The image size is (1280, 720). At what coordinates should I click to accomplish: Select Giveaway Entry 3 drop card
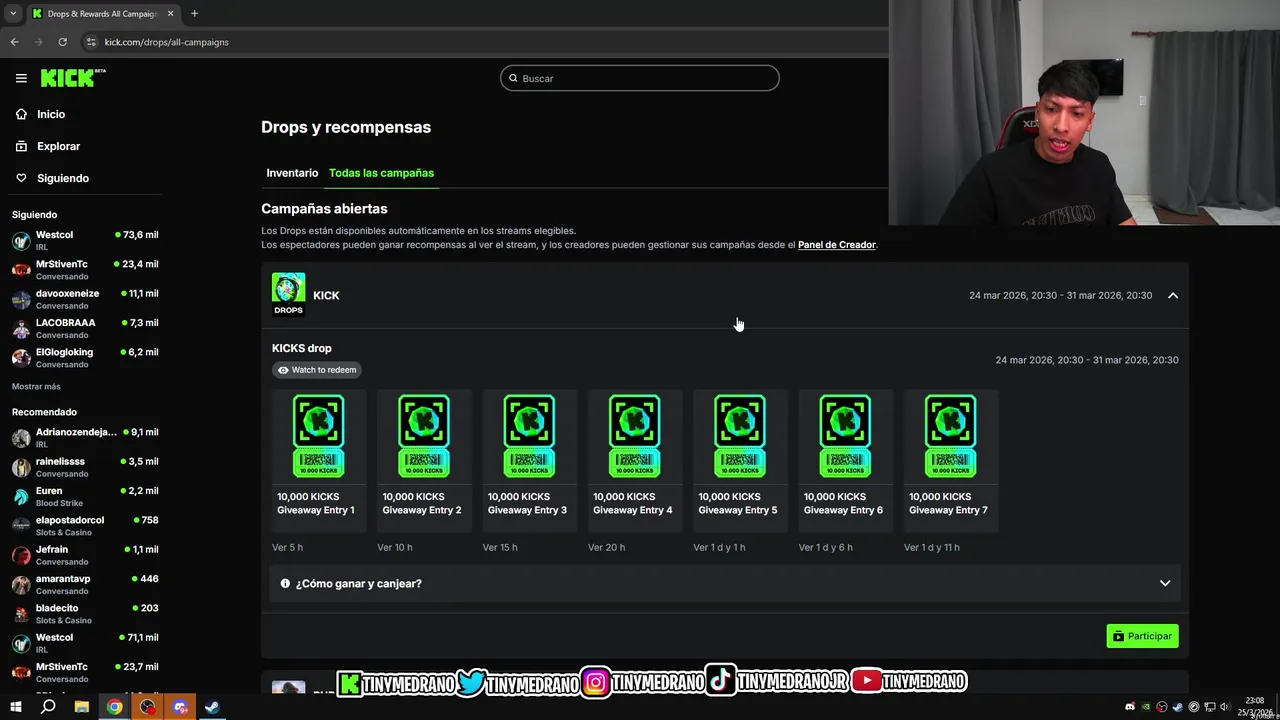point(529,460)
